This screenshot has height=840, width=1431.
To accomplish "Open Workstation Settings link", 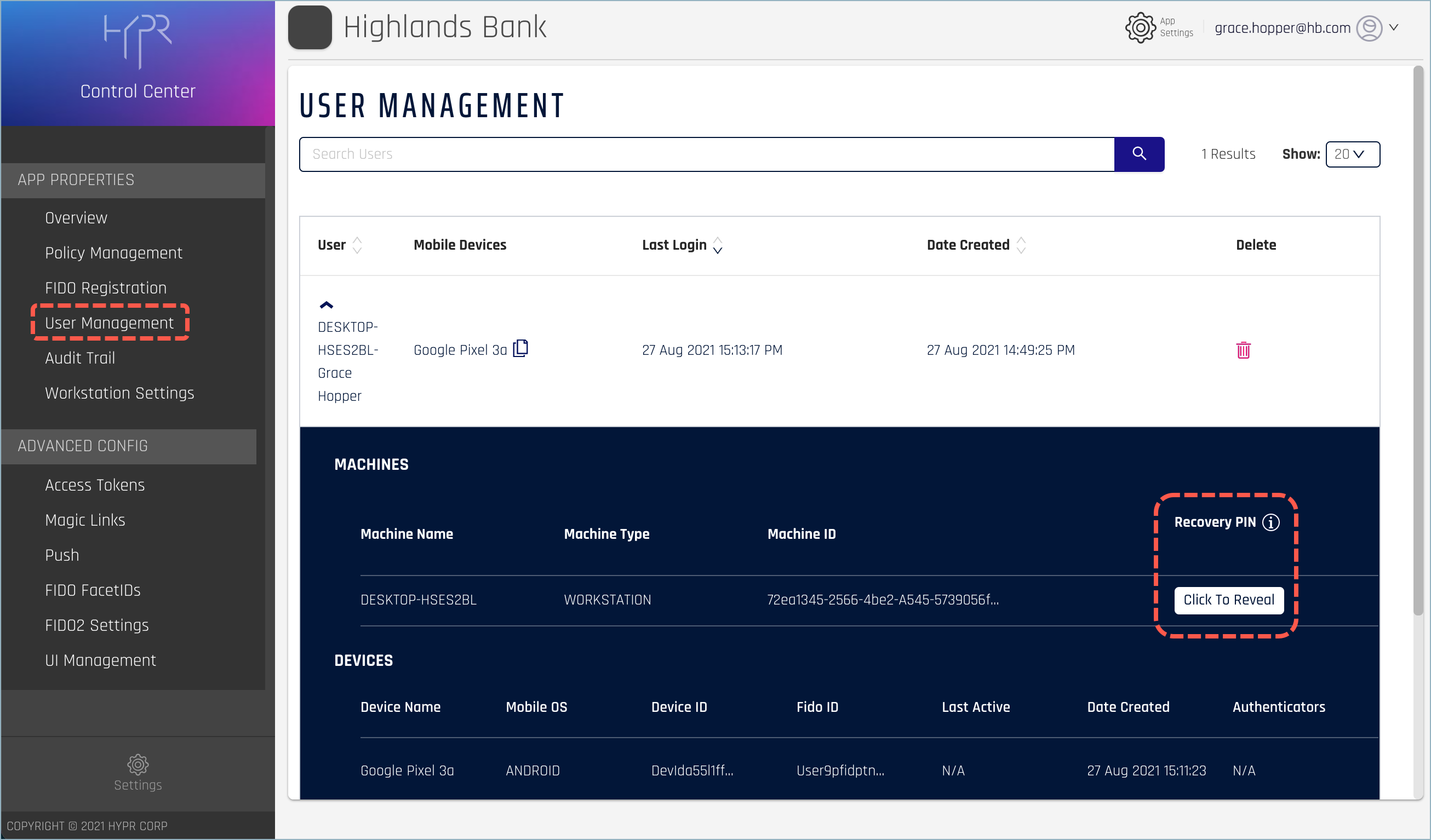I will coord(120,393).
